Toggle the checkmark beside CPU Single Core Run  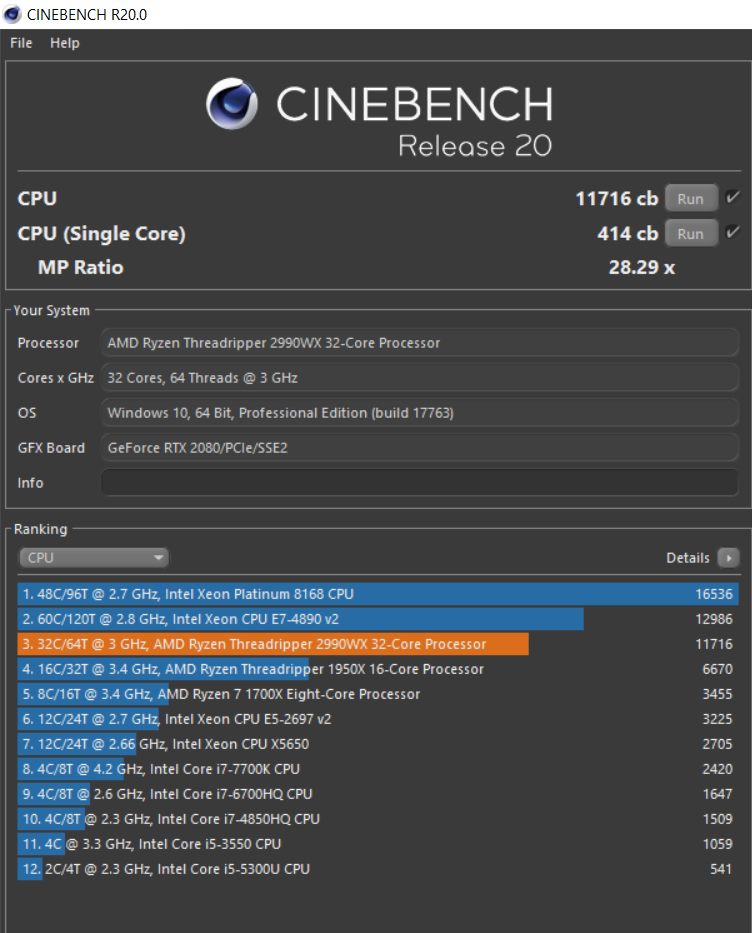(x=734, y=233)
